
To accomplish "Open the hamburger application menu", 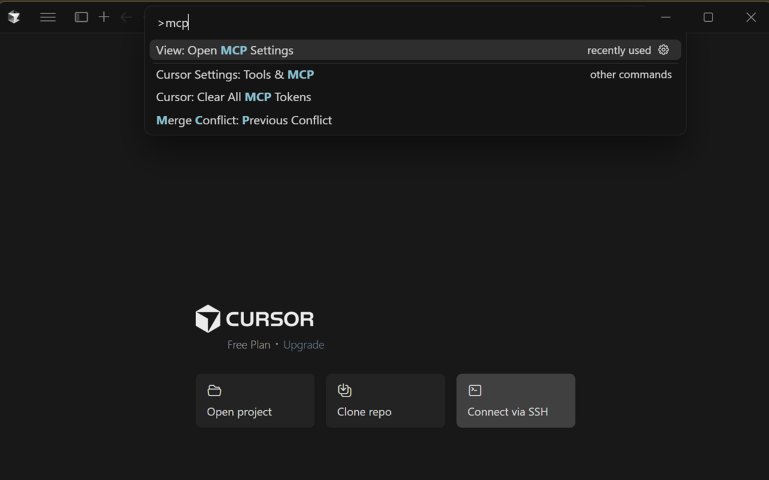I will [48, 17].
